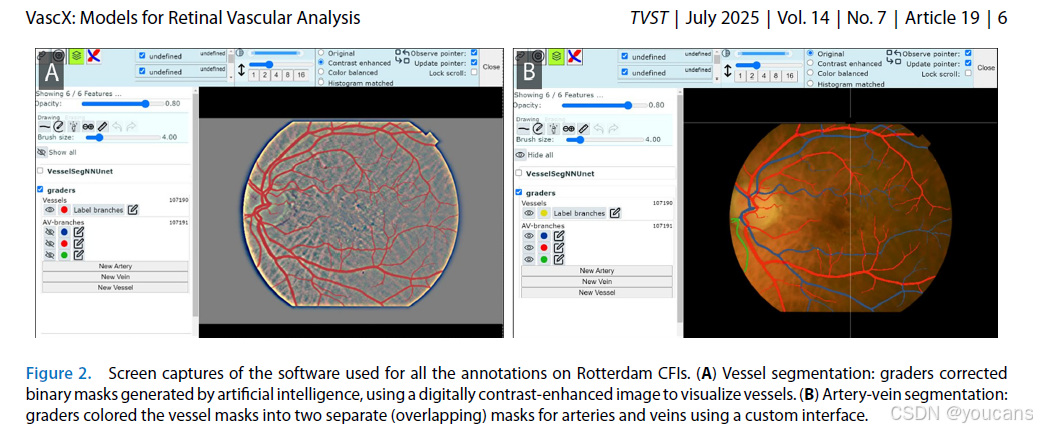This screenshot has height=431, width=1037.
Task: Click the Show all eye toggle in panel A
Action: 42,152
